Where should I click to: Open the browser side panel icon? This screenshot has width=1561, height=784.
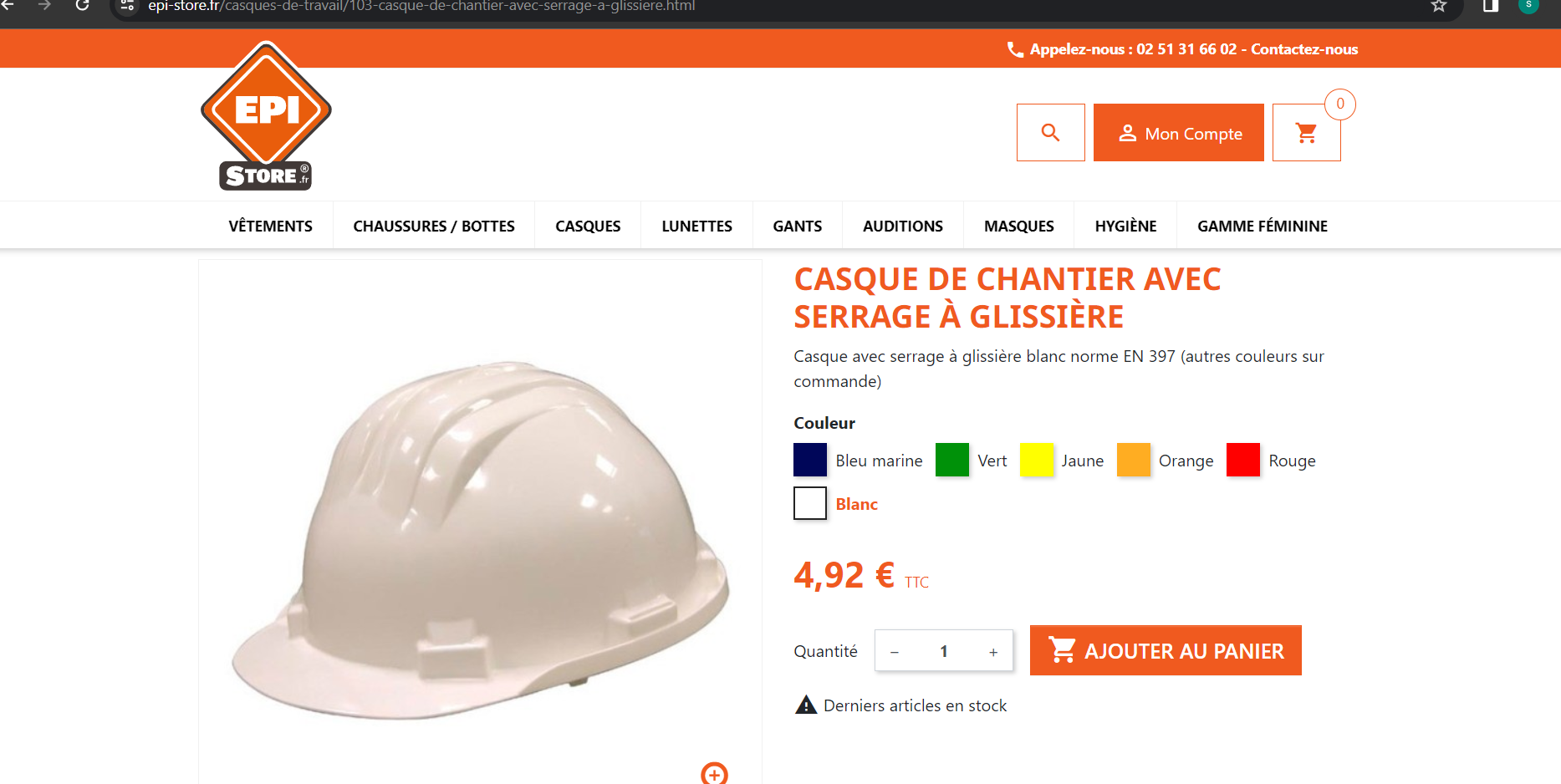[1490, 6]
